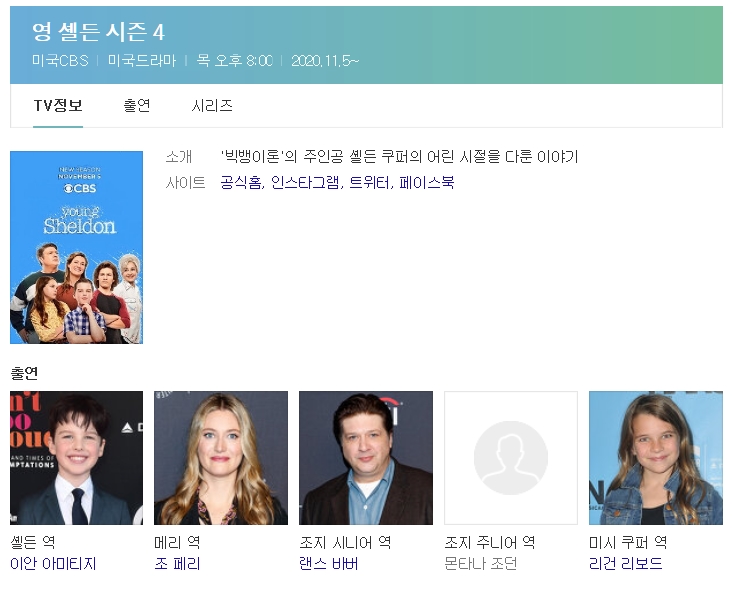Click the title 영 셸든 시즌 4

pyautogui.click(x=98, y=32)
